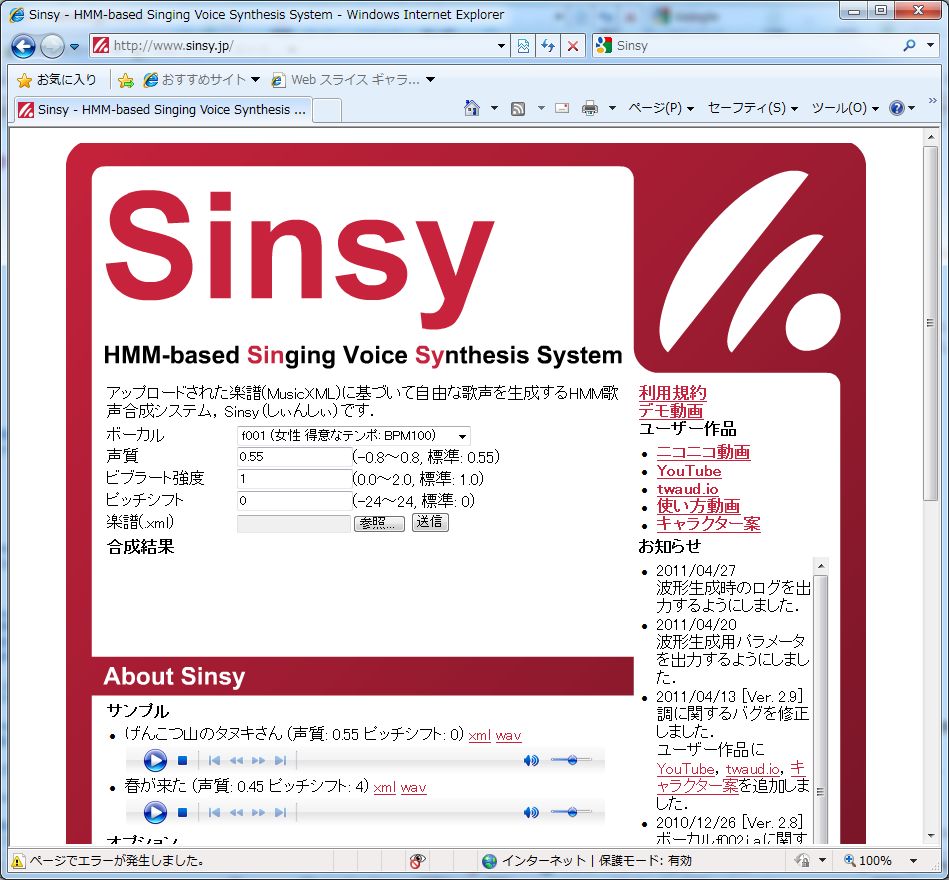Screen dimensions: 949x880
Task: Open a new blank tab
Action: pos(327,111)
